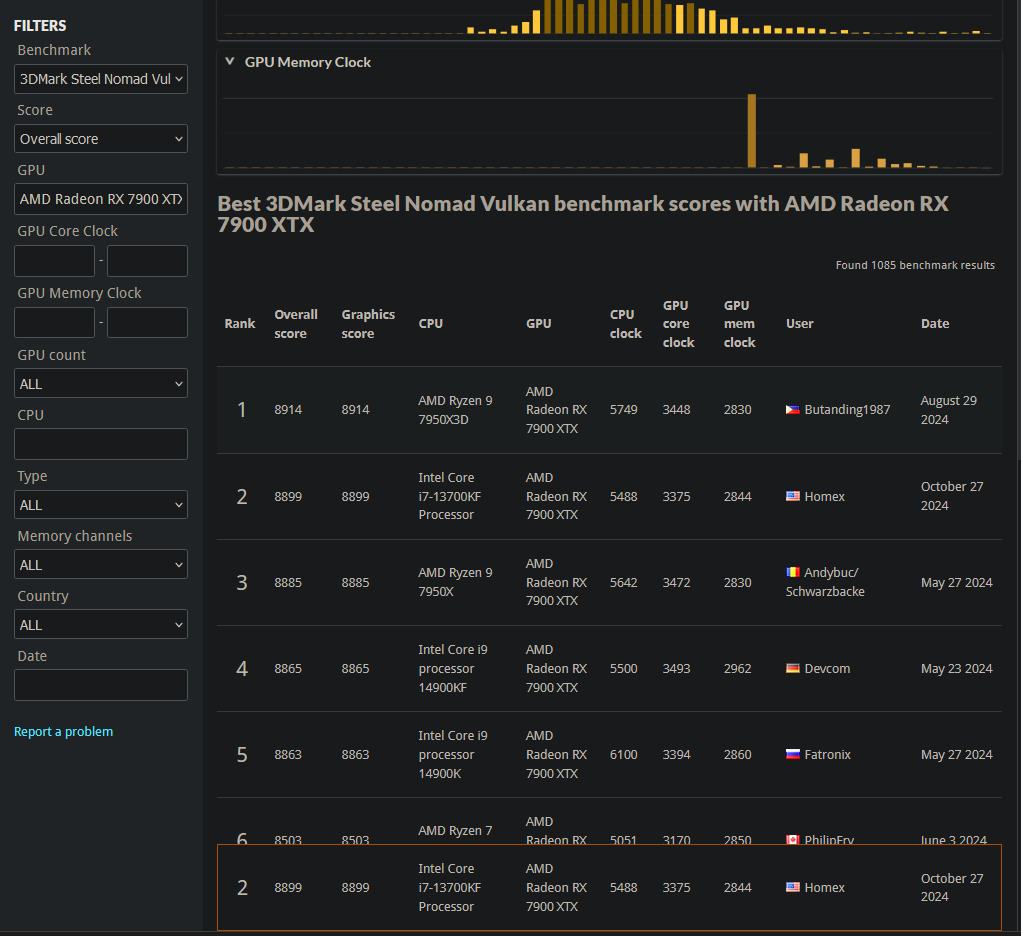
Task: Click the tallest bar in GPU Memory Clock chart
Action: [x=752, y=131]
